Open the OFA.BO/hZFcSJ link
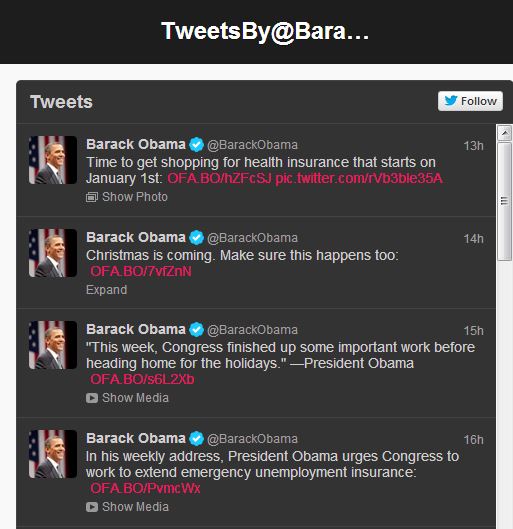 pos(219,178)
